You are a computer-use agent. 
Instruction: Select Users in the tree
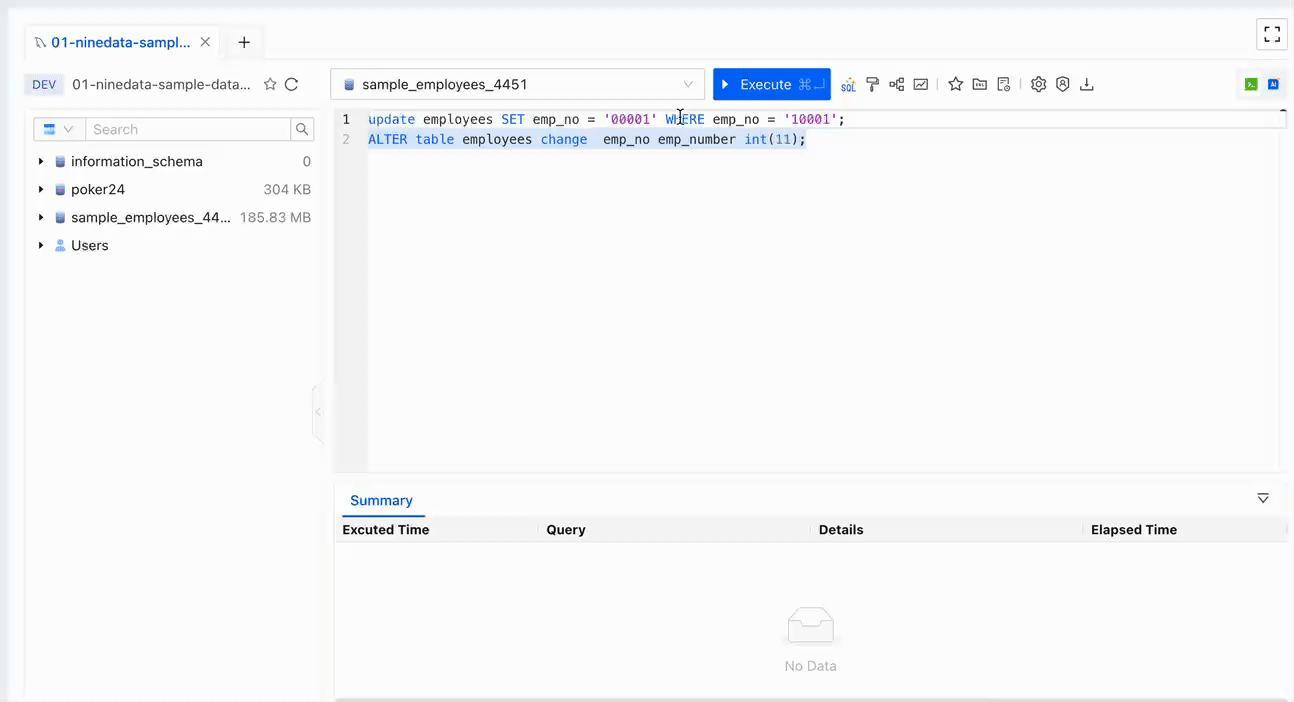(x=90, y=246)
